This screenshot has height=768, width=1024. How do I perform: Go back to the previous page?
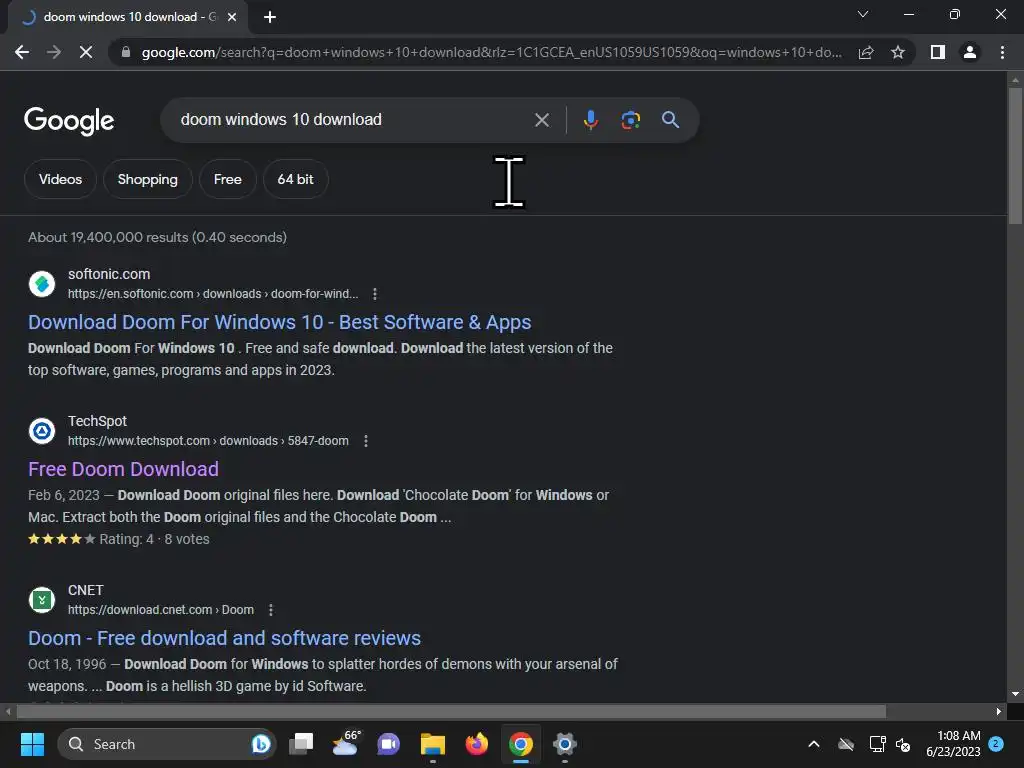click(22, 52)
